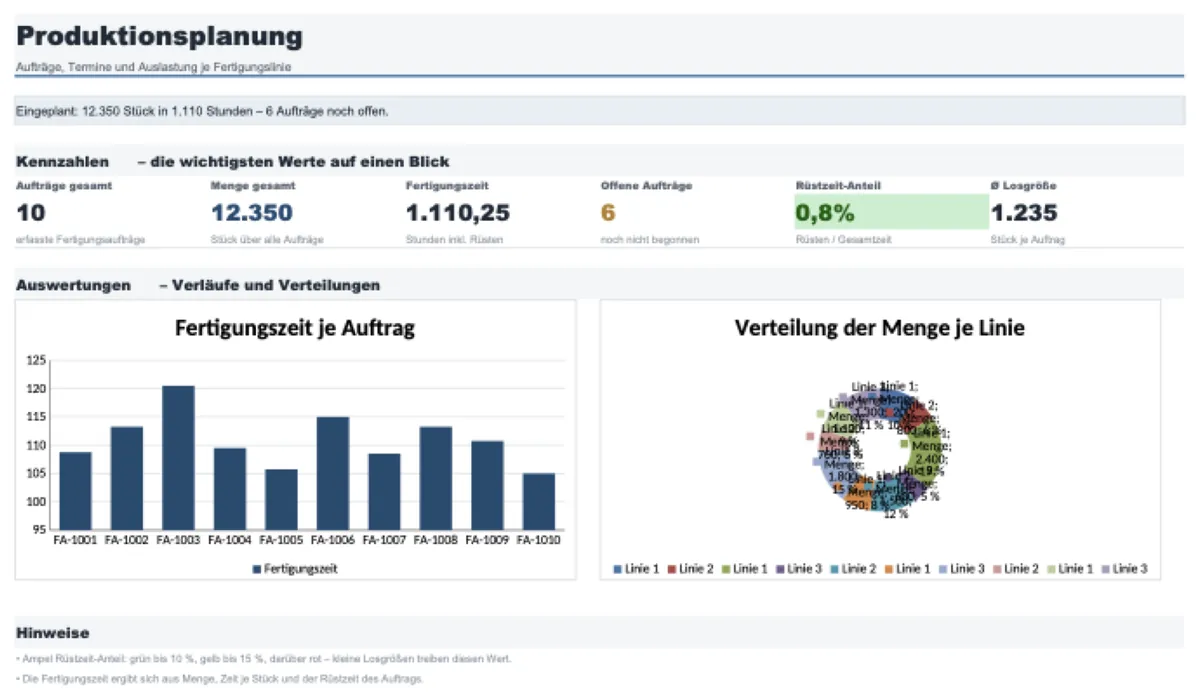Click the title 'Verteilung der Menge je Linie'
The image size is (1200, 699).
tap(880, 327)
